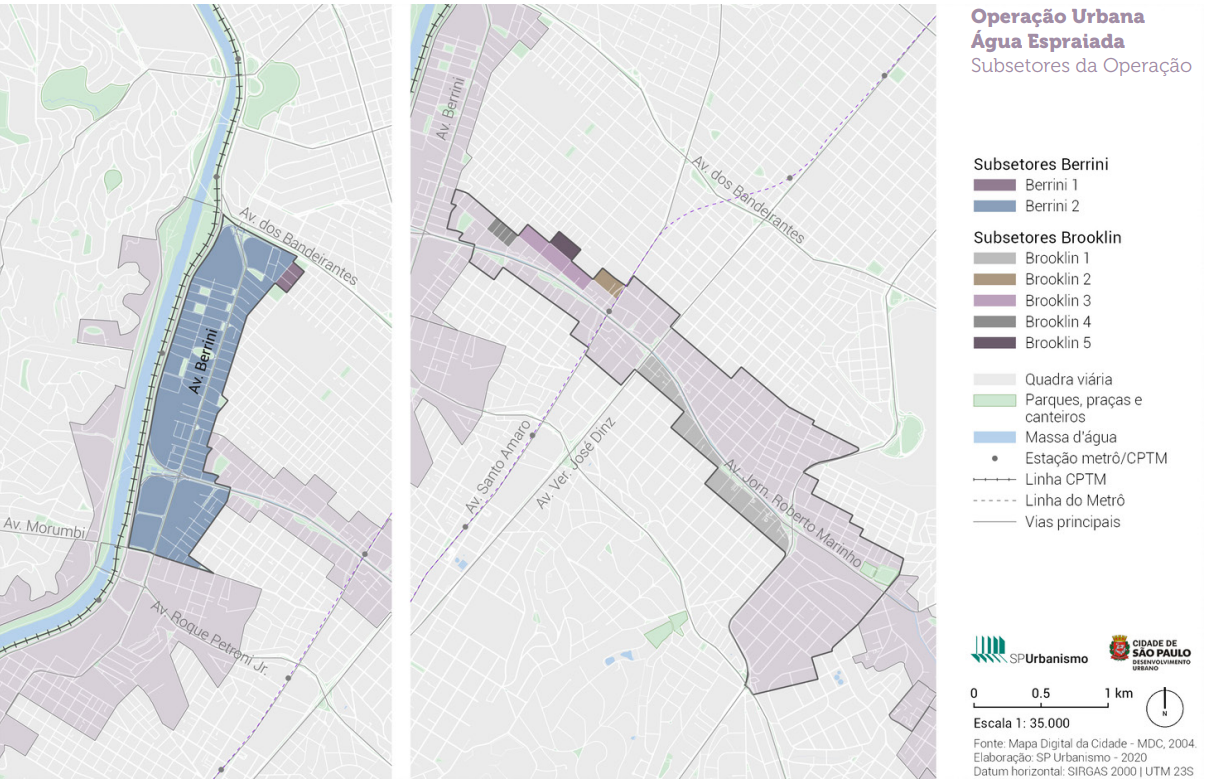The height and width of the screenshot is (779, 1208).
Task: Click the Berrini 2 blue legend swatch
Action: pyautogui.click(x=994, y=206)
